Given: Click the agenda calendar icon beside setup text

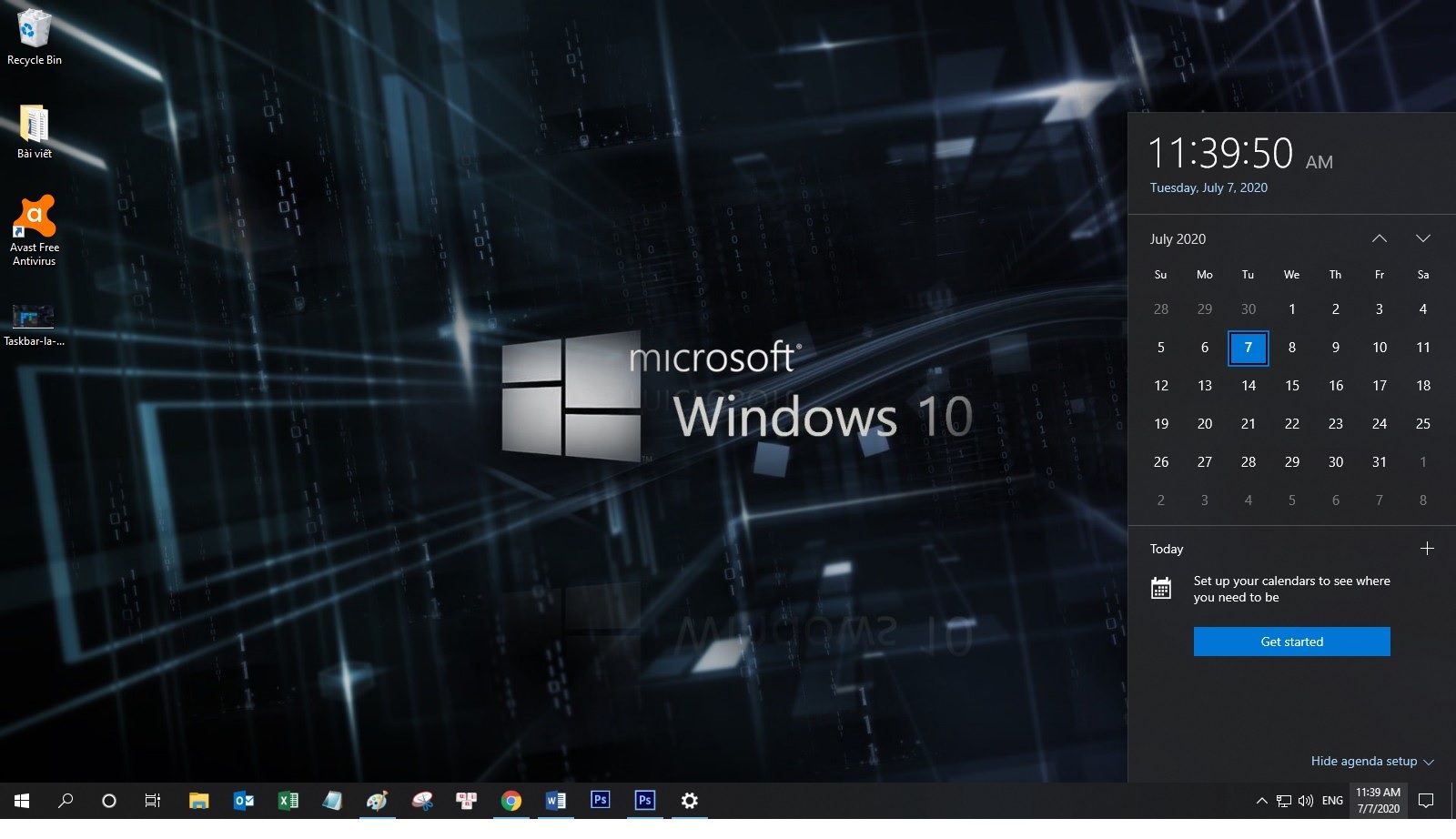Looking at the screenshot, I should 1161,588.
